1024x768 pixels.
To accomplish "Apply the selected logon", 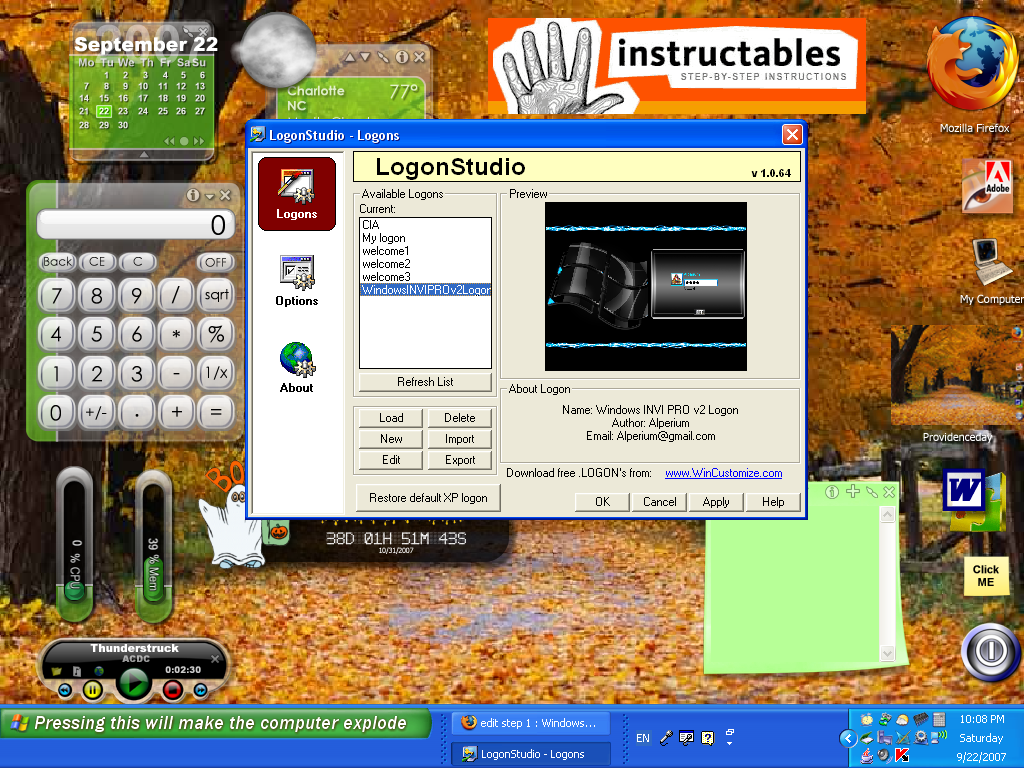I will 716,502.
